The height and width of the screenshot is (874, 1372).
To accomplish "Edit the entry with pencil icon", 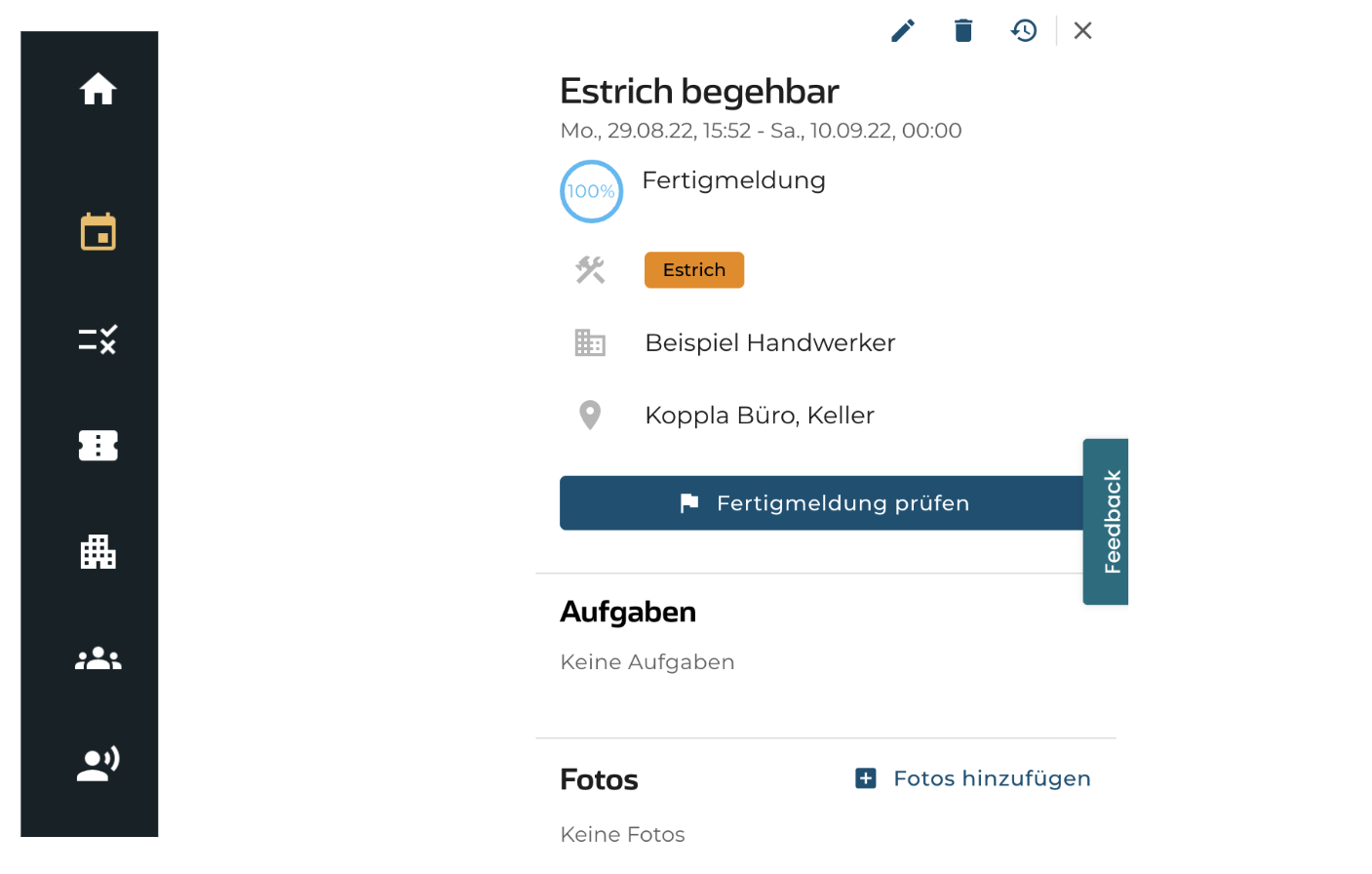I will (903, 31).
